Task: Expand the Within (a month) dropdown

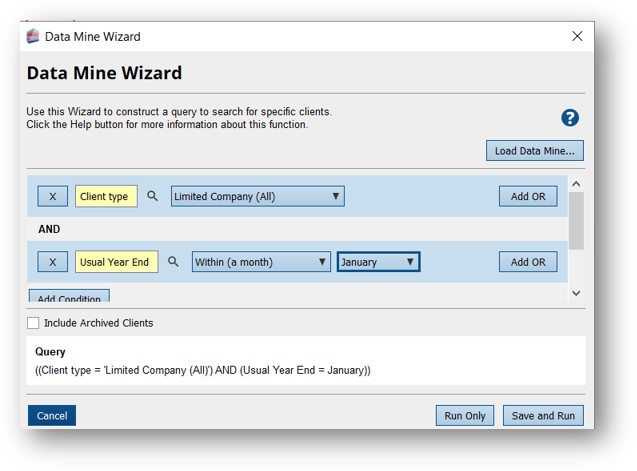Action: pos(261,262)
